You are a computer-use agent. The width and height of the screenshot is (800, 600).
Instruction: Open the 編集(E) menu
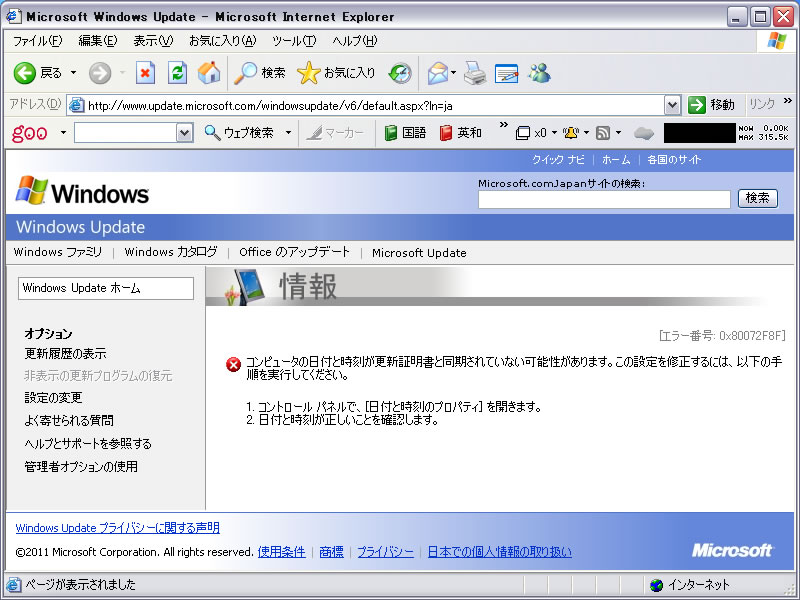click(x=97, y=41)
